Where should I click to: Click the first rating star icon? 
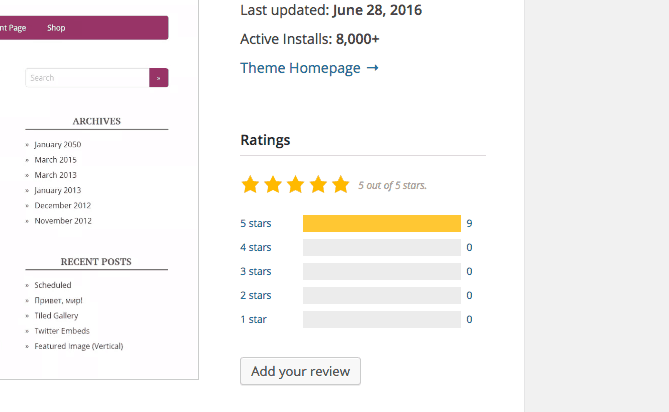pos(250,184)
